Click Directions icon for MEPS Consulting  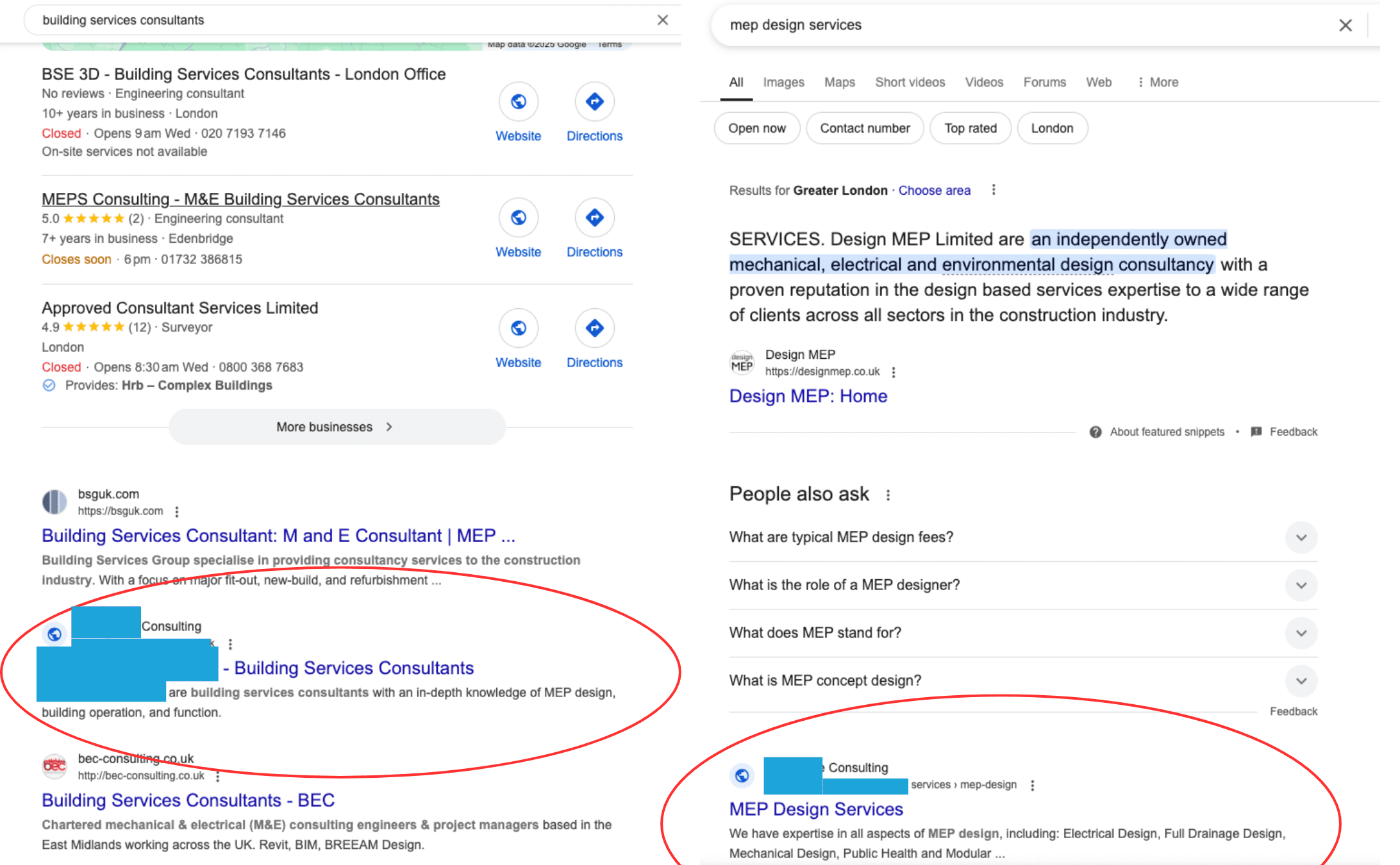594,218
